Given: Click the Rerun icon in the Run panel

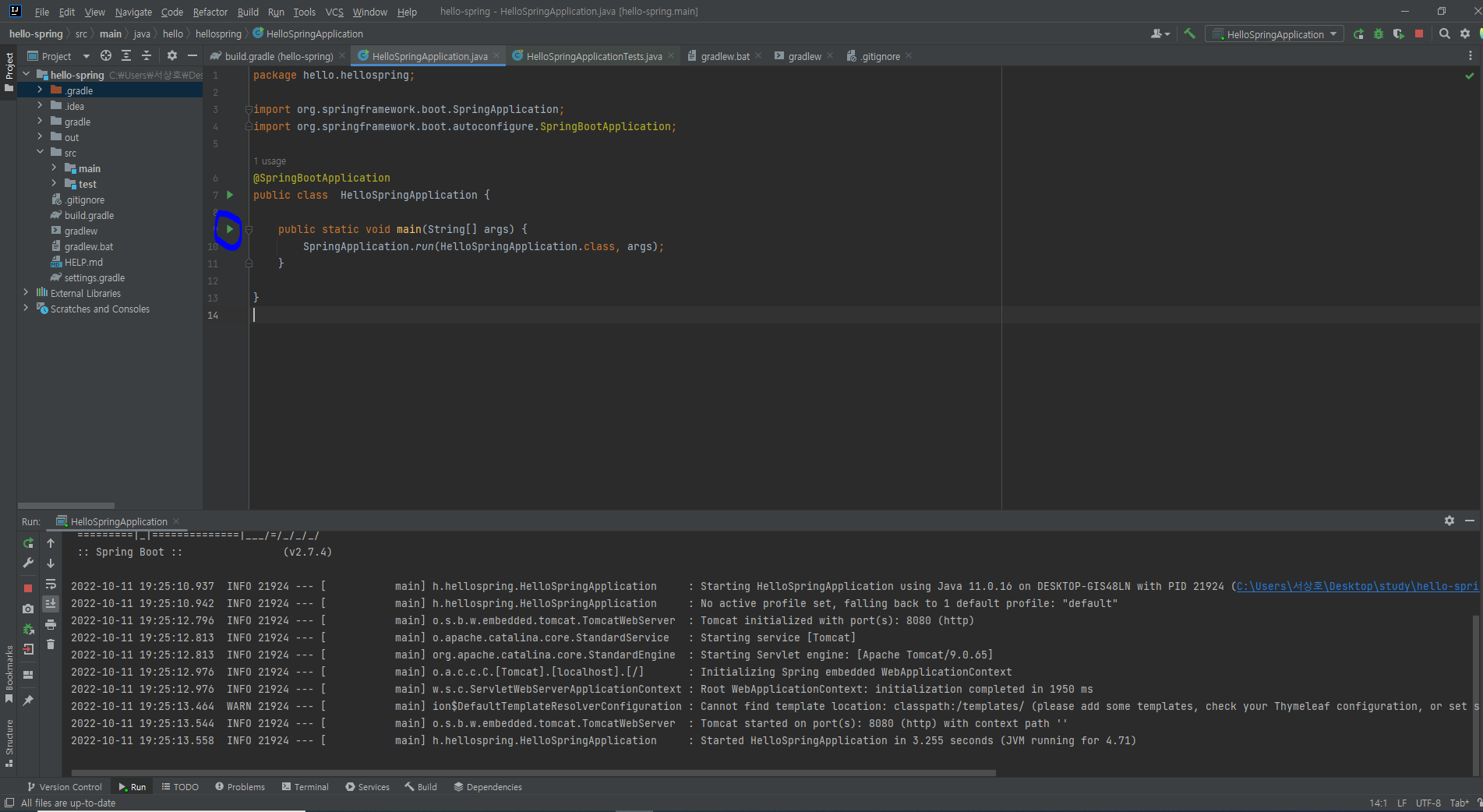Looking at the screenshot, I should [29, 543].
